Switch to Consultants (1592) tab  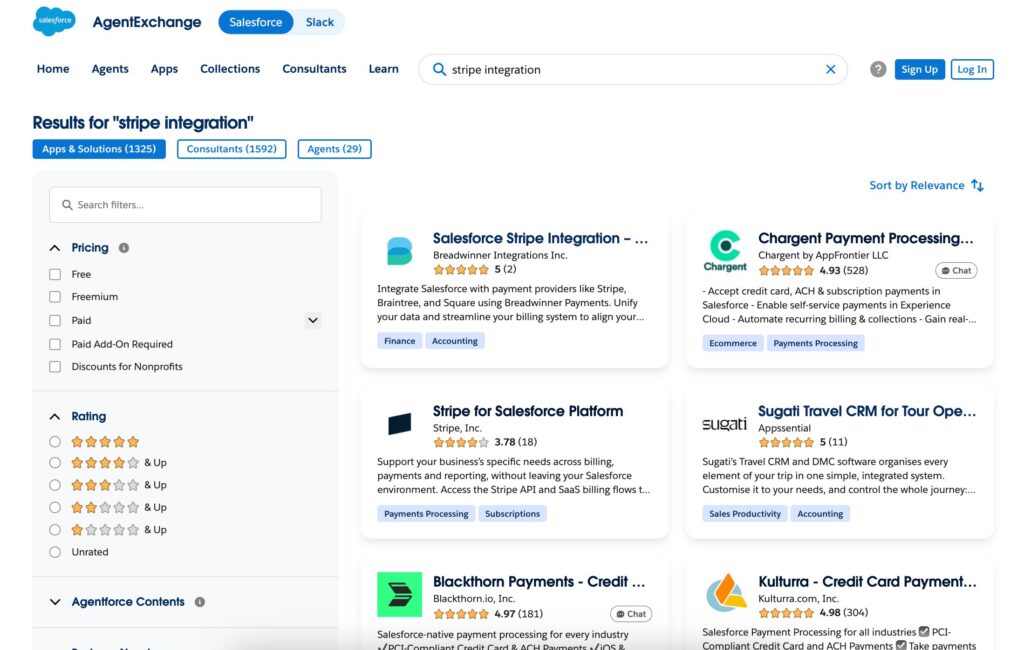click(231, 149)
